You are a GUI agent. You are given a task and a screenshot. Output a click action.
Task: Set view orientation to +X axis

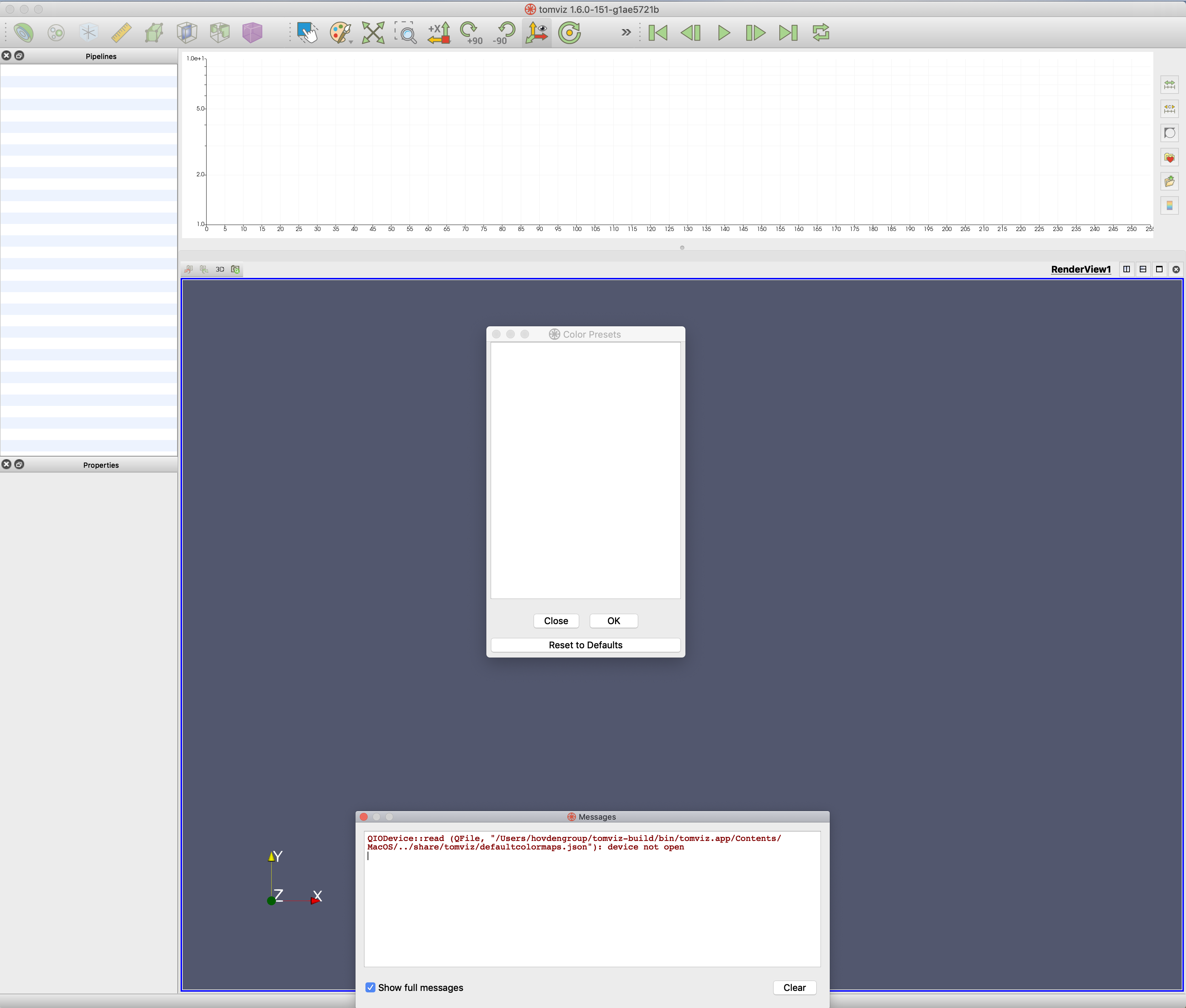(x=439, y=33)
